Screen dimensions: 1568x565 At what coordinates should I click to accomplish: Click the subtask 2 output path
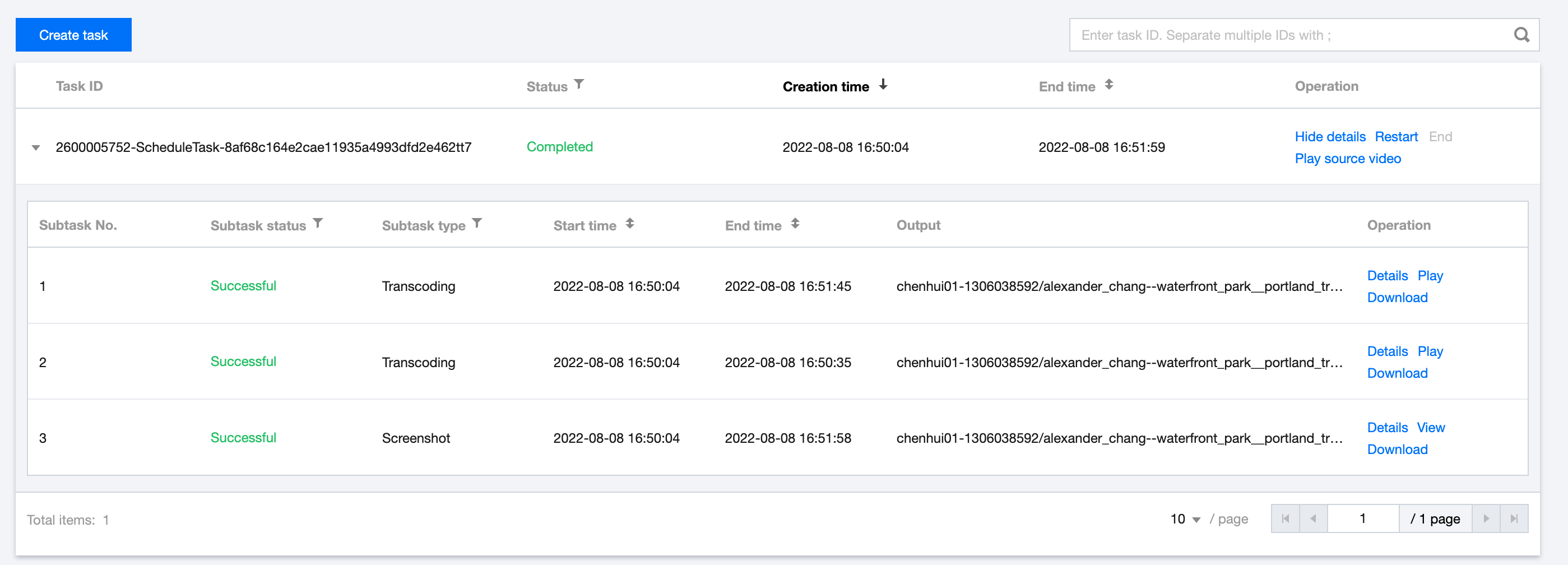point(1119,362)
